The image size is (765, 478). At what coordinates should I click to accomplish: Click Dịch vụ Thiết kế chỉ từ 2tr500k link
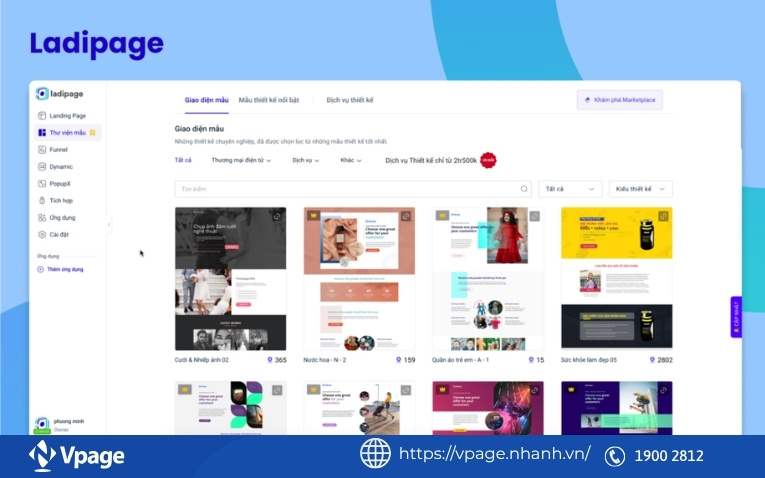(x=431, y=160)
